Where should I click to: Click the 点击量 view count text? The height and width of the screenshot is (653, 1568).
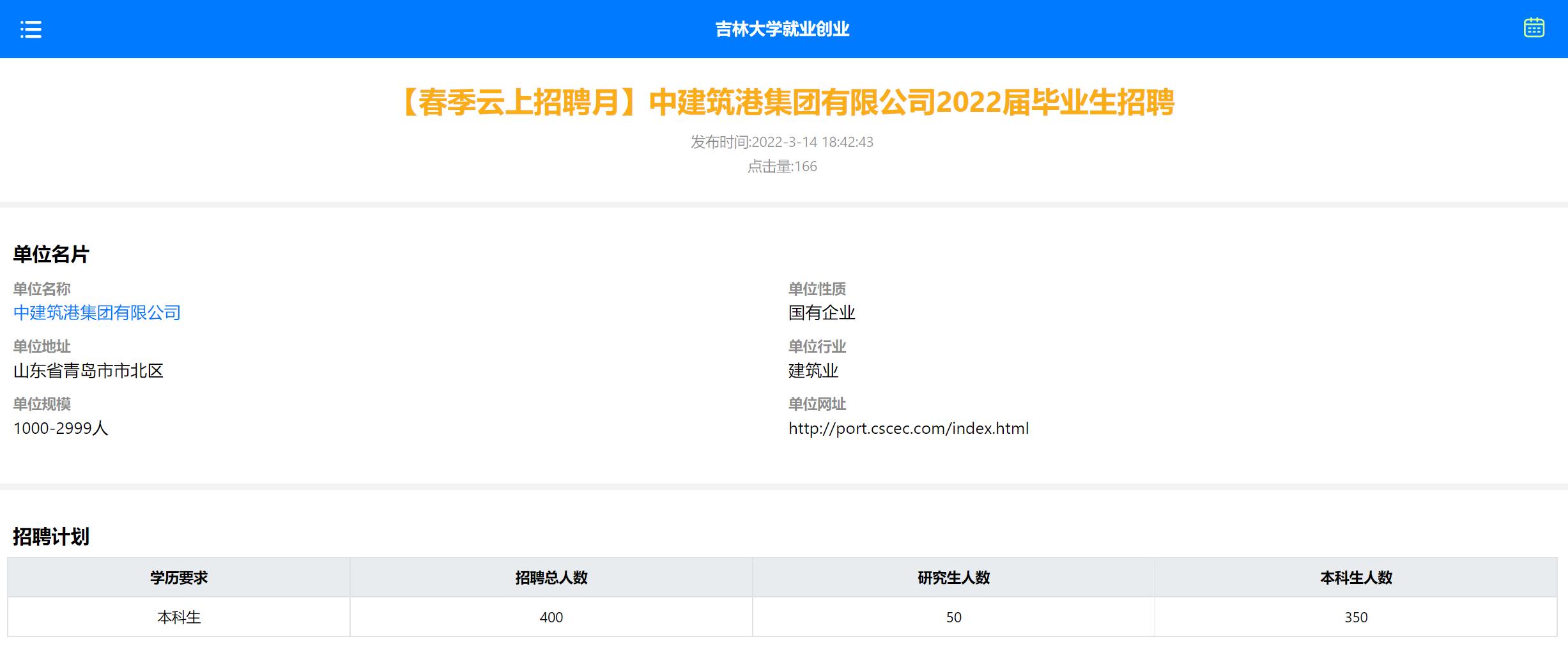coord(782,167)
